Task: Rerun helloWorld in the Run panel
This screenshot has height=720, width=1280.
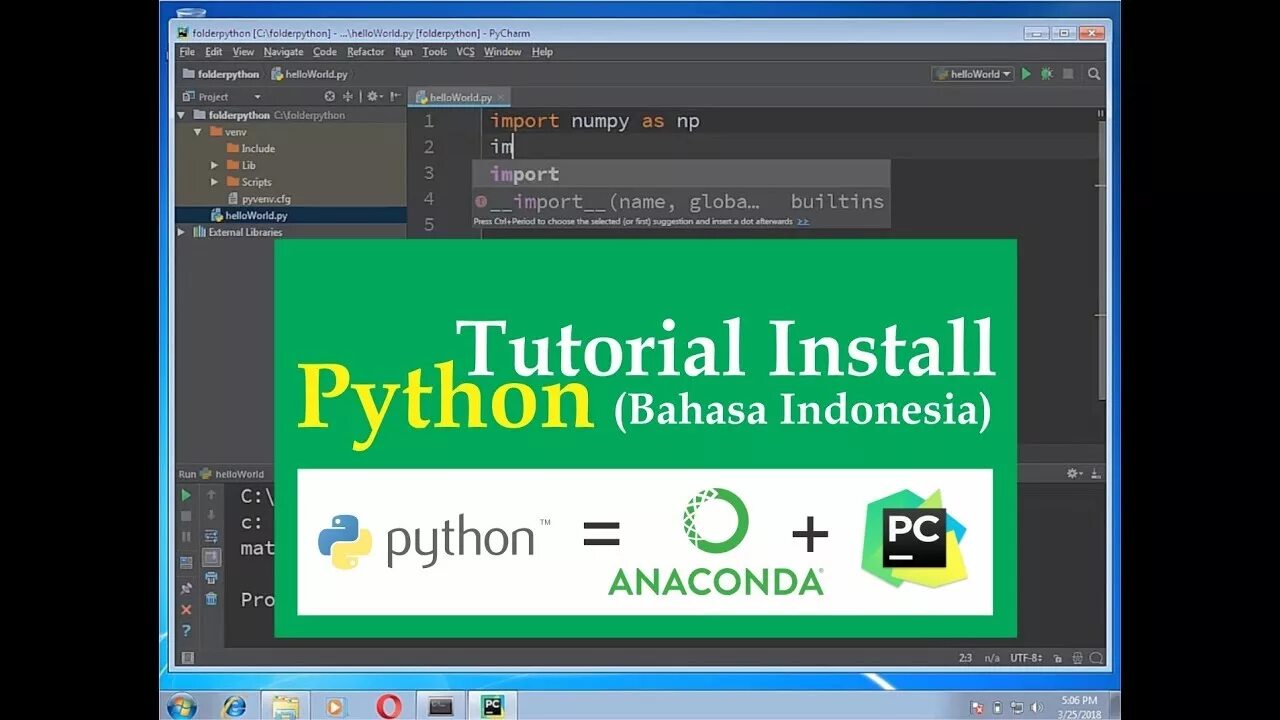Action: coord(186,495)
